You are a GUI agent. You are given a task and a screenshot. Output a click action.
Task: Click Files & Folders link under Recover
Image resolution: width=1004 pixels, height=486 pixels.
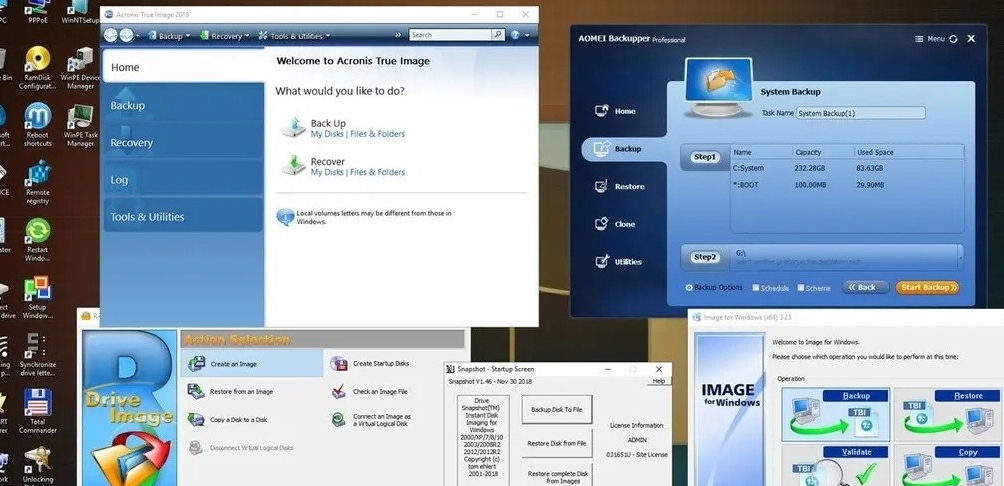click(377, 172)
